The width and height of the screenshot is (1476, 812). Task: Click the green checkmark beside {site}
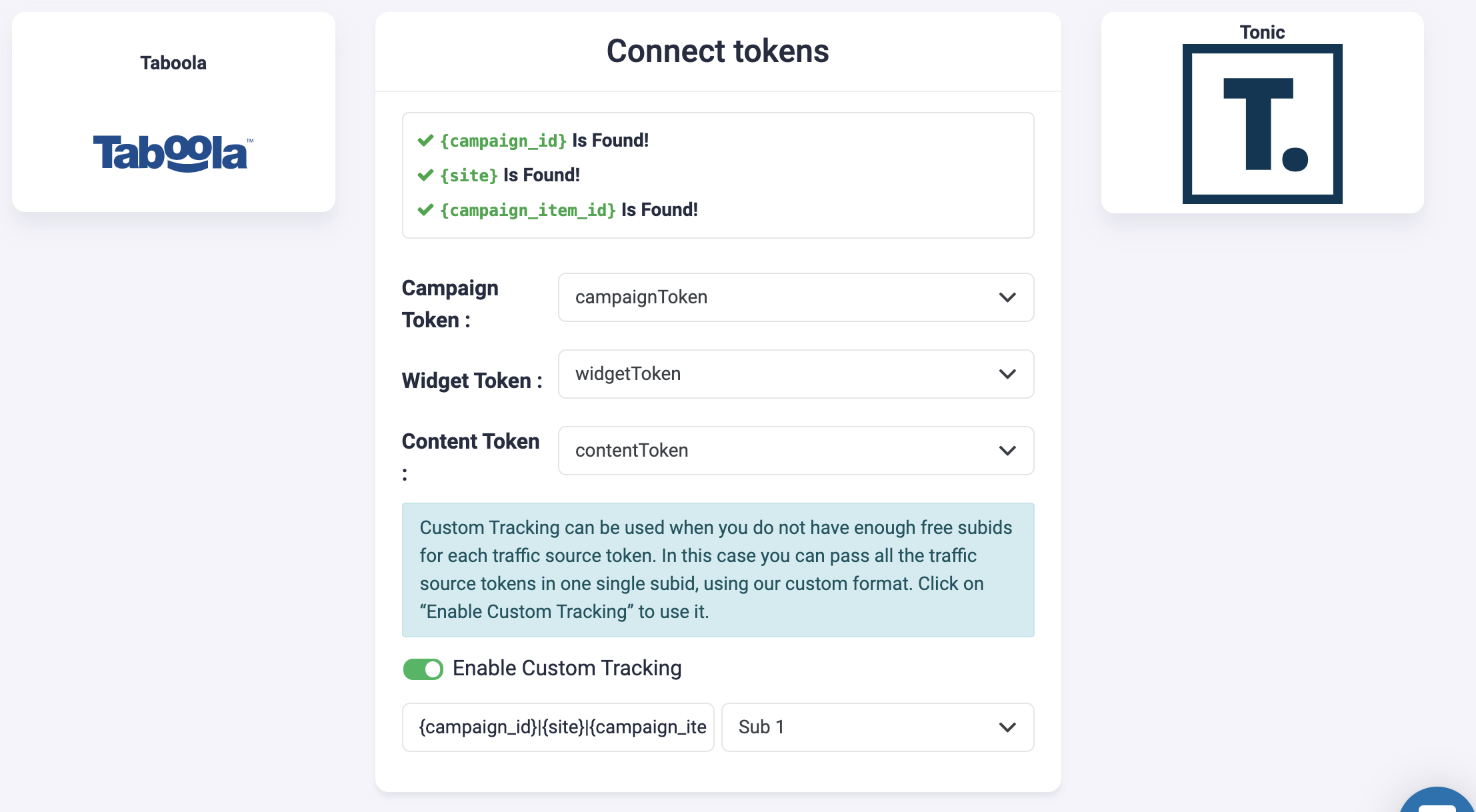pos(425,175)
